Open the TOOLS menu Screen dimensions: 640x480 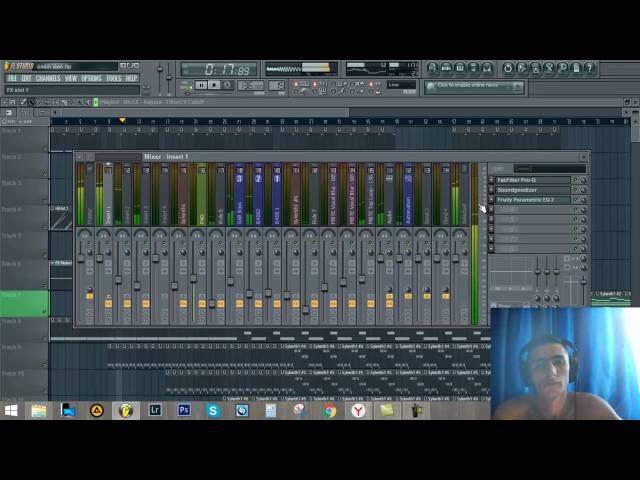[x=113, y=78]
